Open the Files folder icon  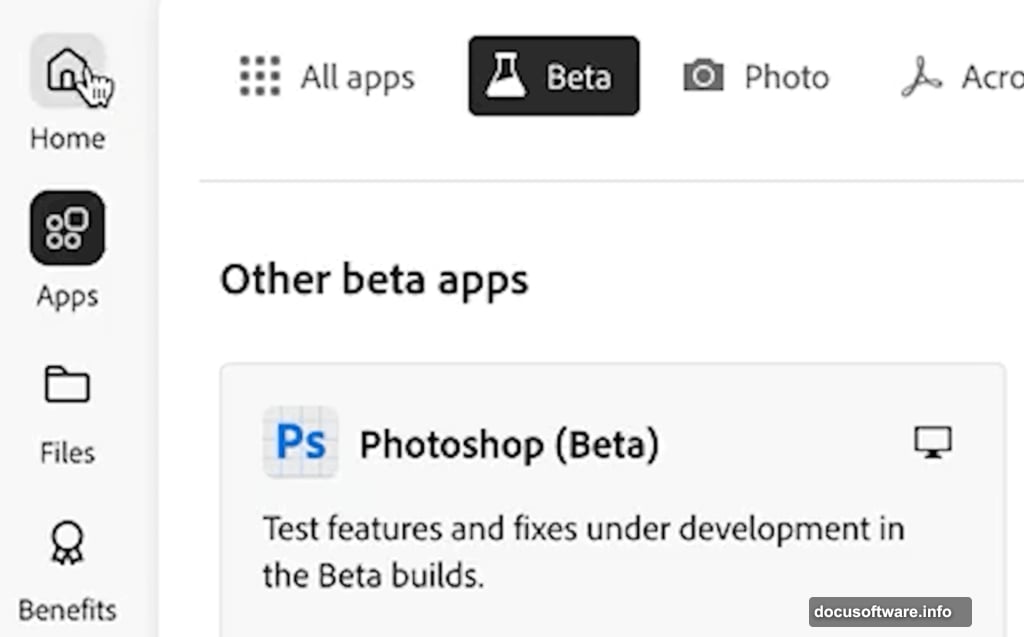(x=67, y=385)
